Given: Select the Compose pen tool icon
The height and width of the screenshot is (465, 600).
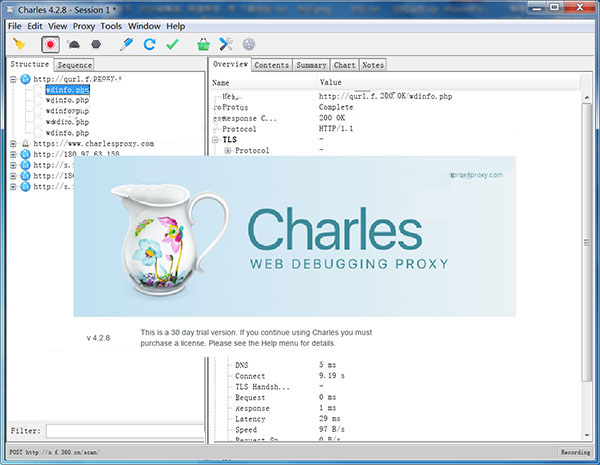Looking at the screenshot, I should pyautogui.click(x=126, y=44).
